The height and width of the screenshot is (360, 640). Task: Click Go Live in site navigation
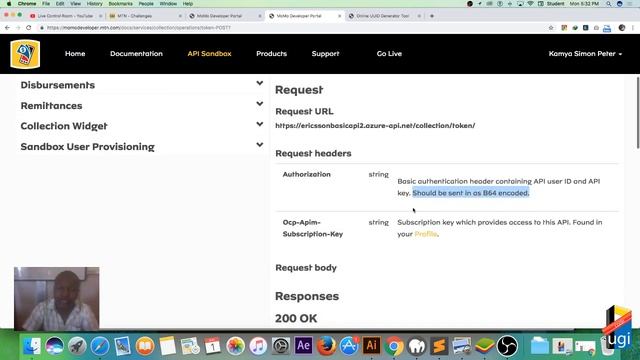pos(389,53)
